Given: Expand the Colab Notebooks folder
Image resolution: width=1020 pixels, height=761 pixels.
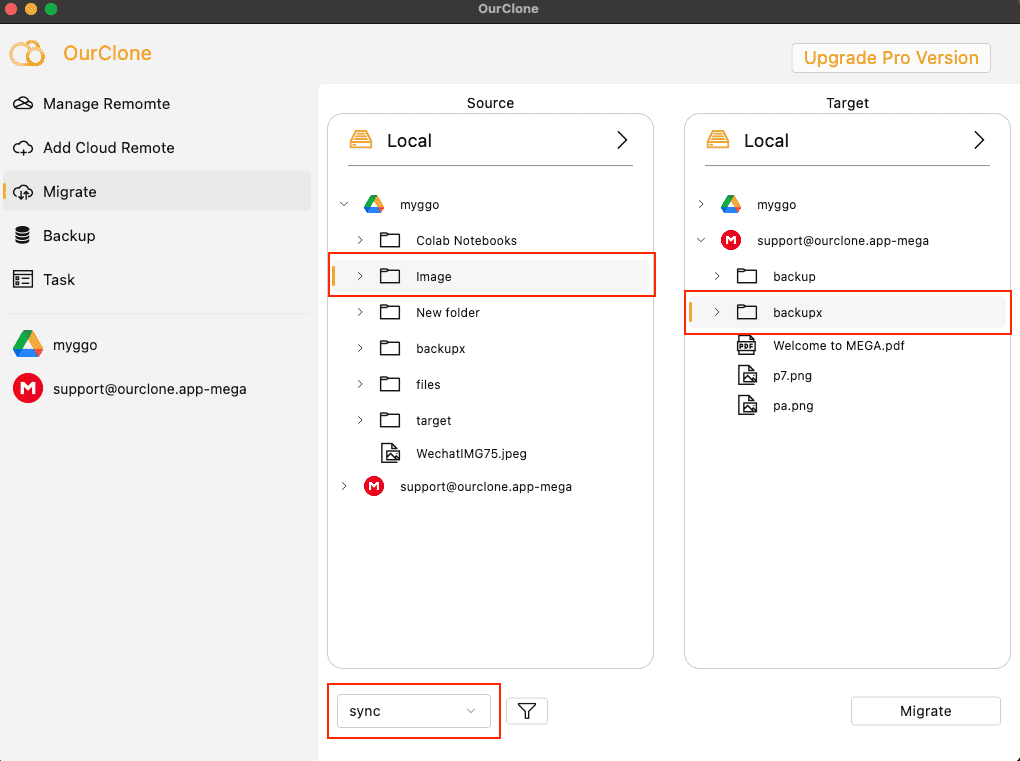Looking at the screenshot, I should click(x=360, y=241).
